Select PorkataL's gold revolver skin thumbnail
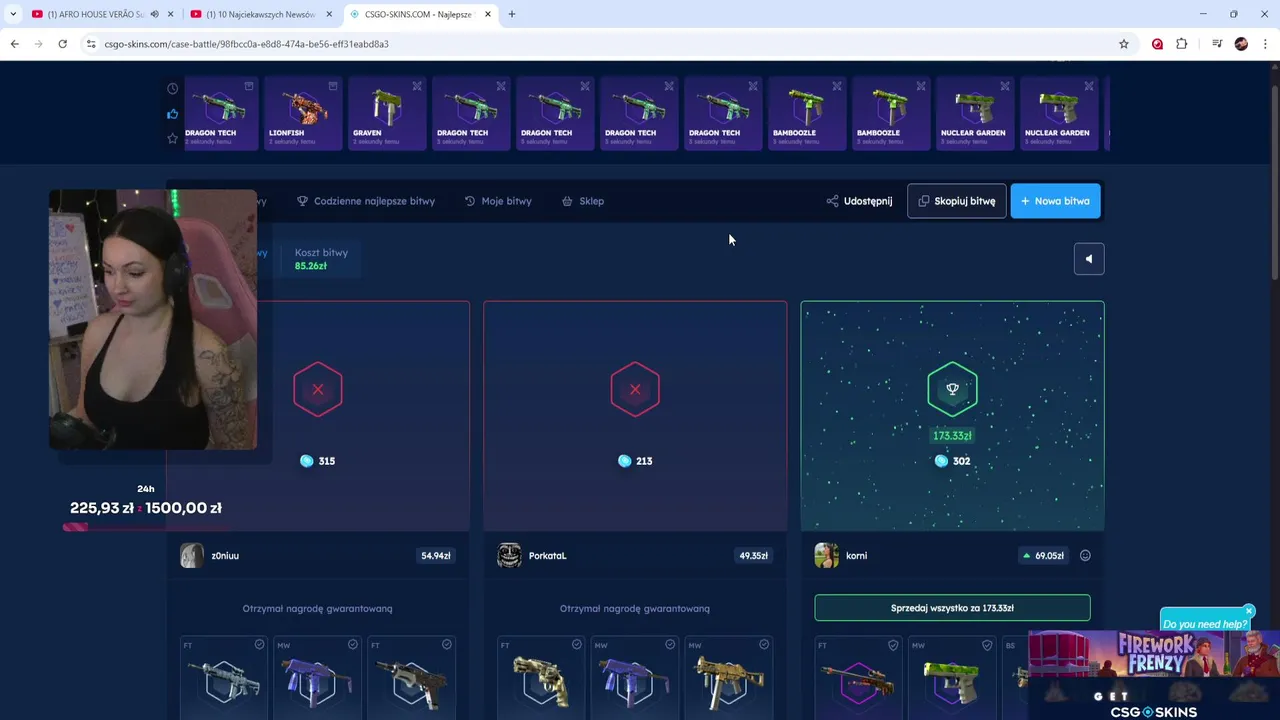Image resolution: width=1280 pixels, height=720 pixels. coord(542,681)
